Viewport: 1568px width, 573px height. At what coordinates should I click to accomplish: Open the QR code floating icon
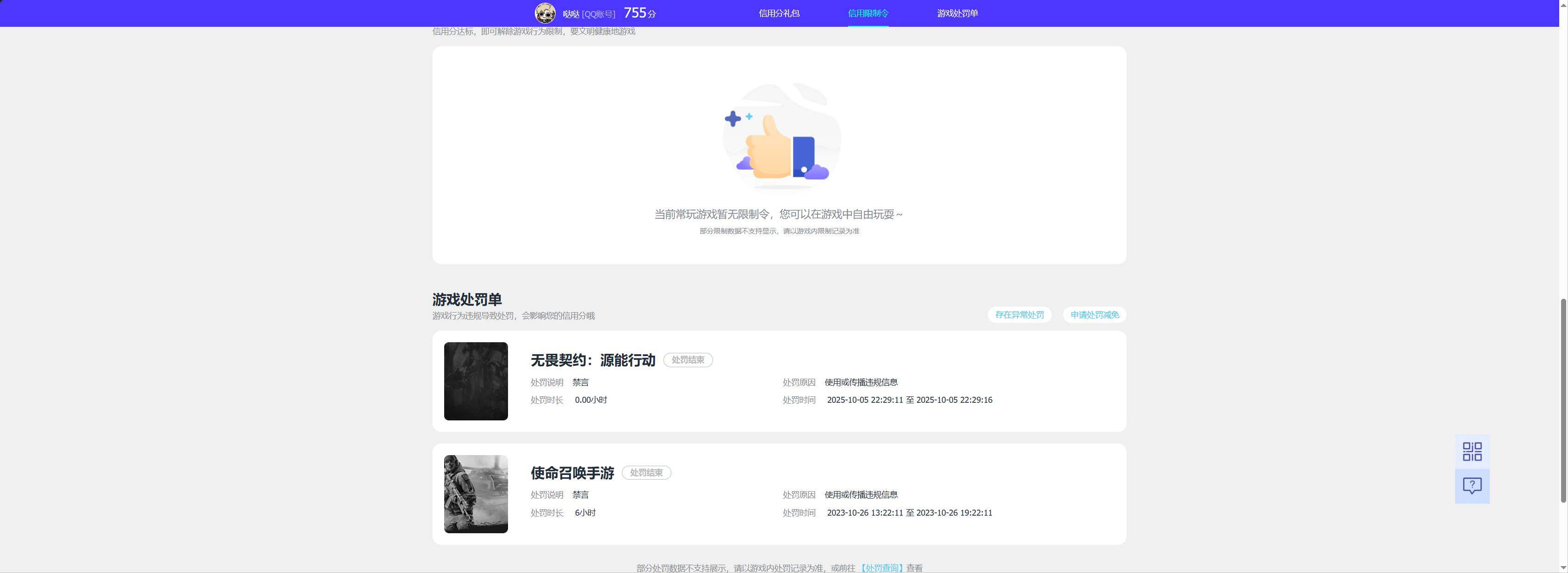1472,451
